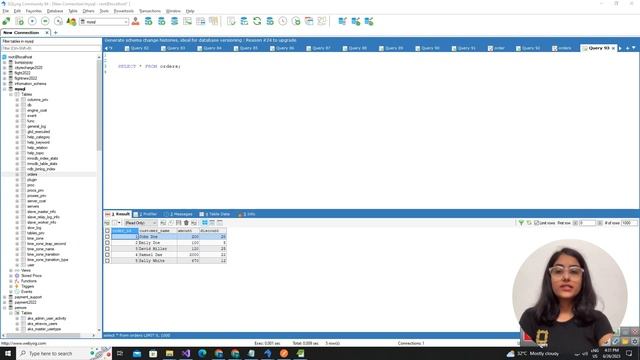Close the New Connection tab
640x360 pixels.
tap(47, 33)
